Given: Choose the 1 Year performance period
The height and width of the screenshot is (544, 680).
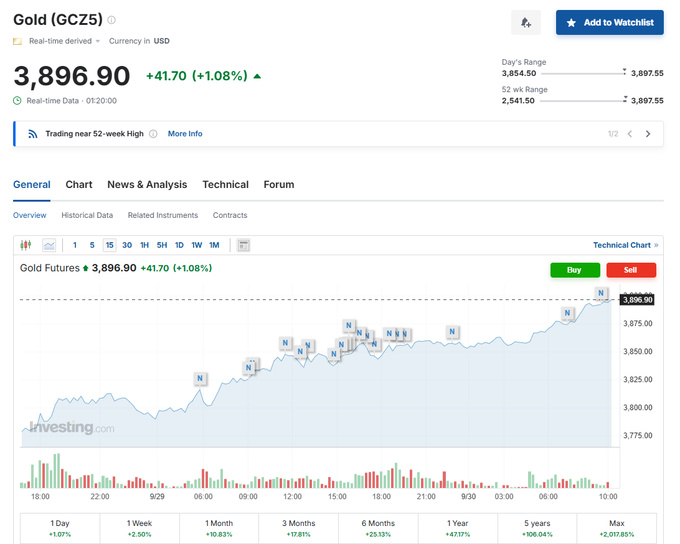Looking at the screenshot, I should pyautogui.click(x=456, y=527).
